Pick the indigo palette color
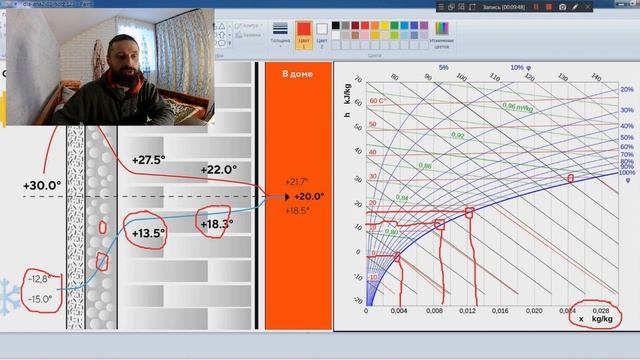The width and height of the screenshot is (640, 360). [x=414, y=25]
